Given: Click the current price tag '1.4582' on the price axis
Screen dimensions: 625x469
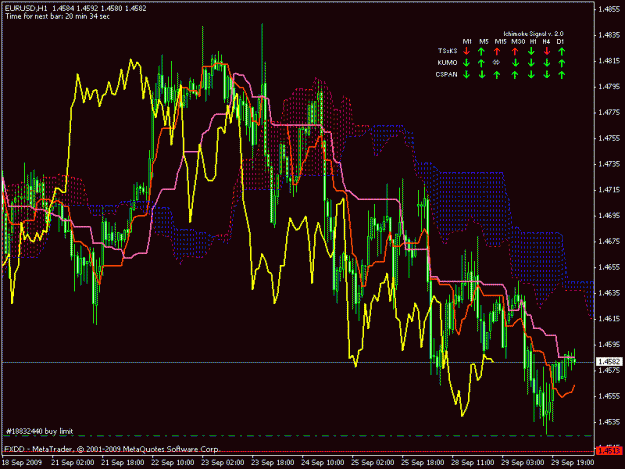Looking at the screenshot, I should click(609, 361).
